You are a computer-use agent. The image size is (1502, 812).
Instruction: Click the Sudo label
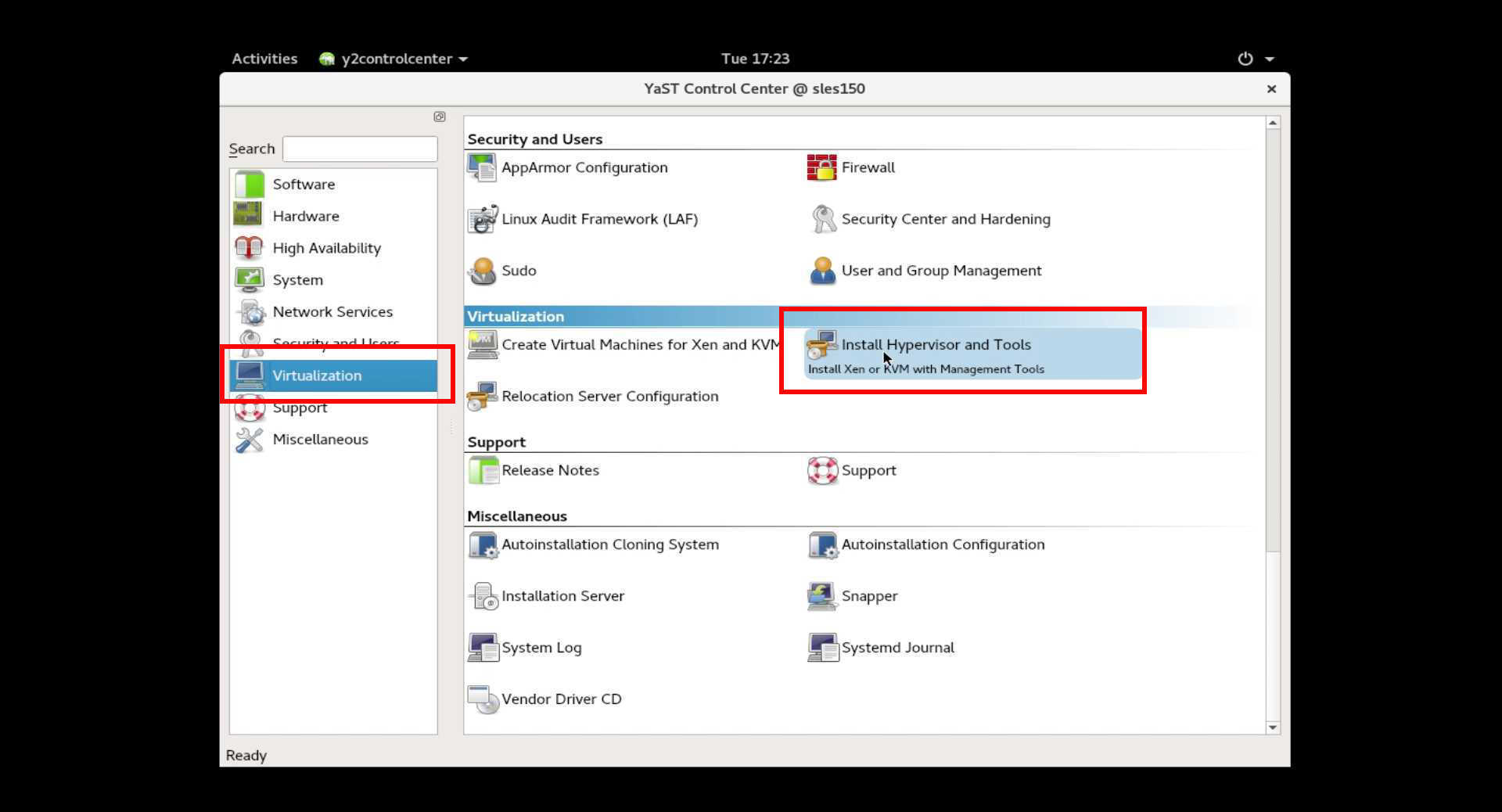coord(519,271)
